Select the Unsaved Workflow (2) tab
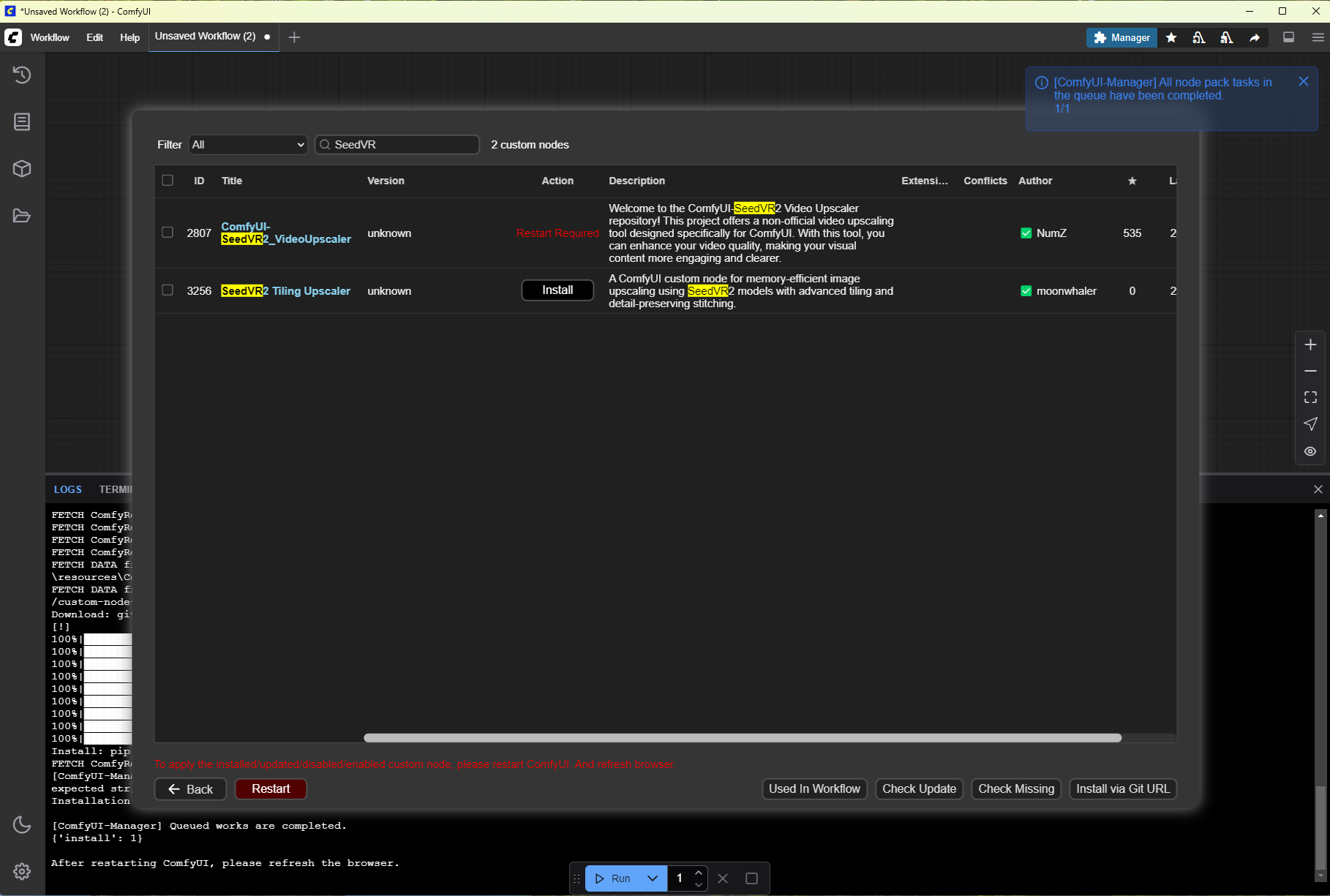The image size is (1330, 896). pyautogui.click(x=213, y=37)
